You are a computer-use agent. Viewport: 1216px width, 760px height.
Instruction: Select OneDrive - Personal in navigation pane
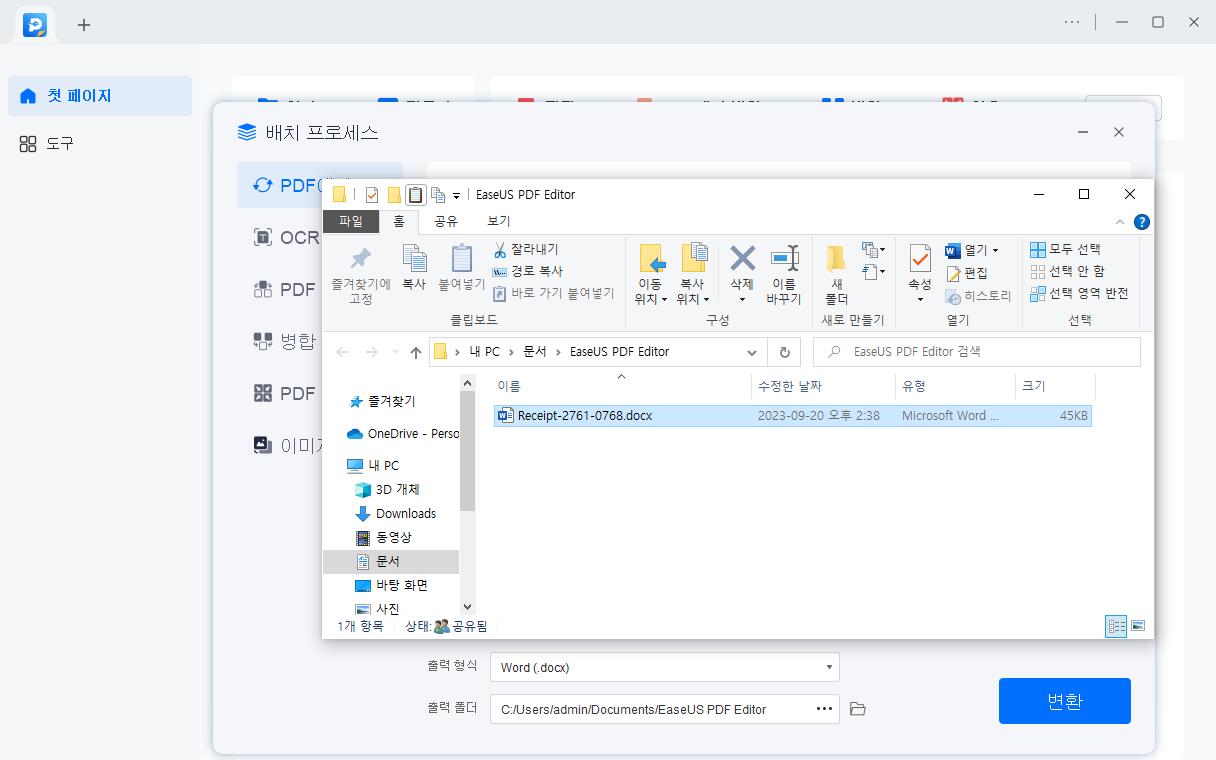(x=403, y=433)
